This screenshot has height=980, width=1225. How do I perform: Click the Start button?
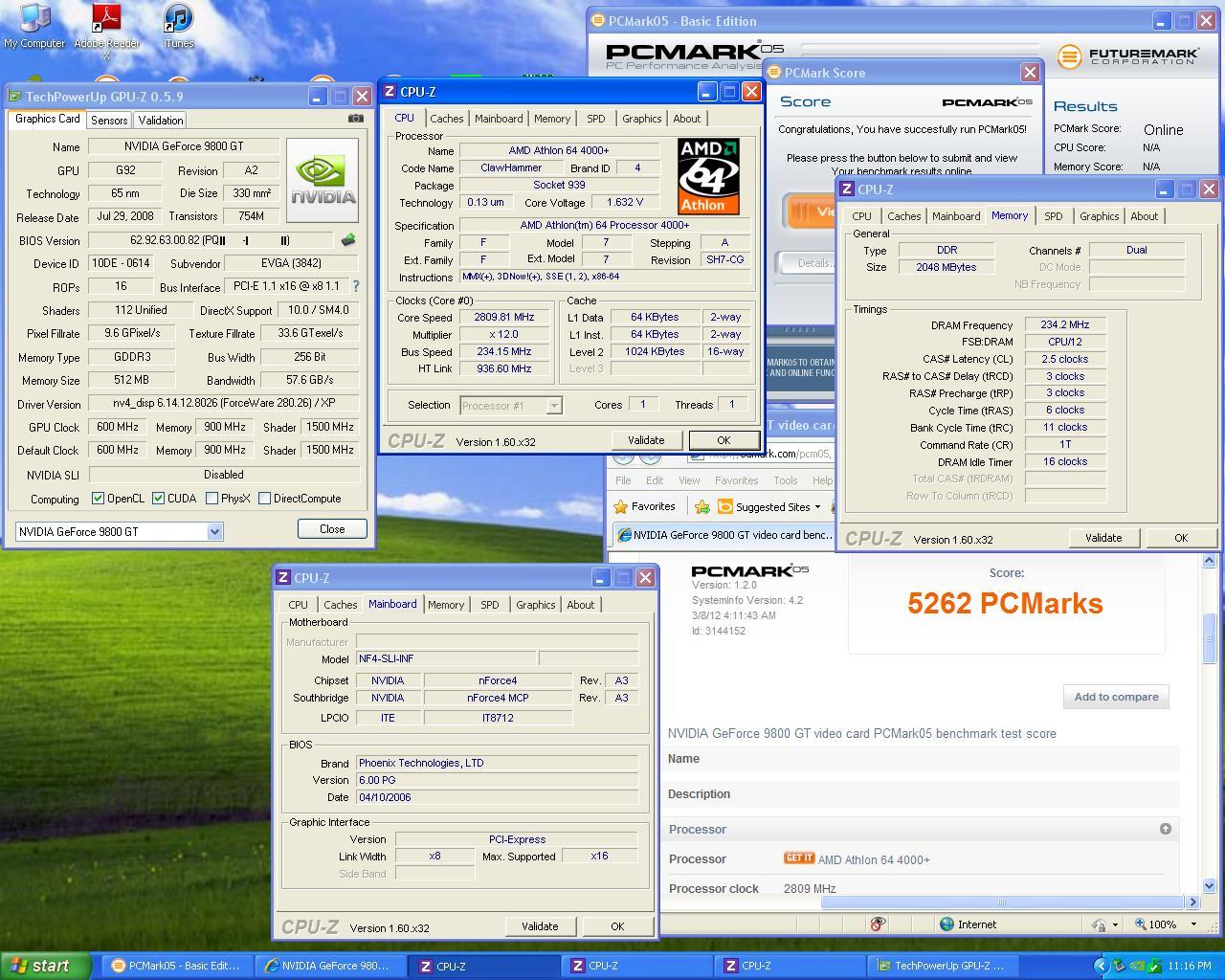45,966
